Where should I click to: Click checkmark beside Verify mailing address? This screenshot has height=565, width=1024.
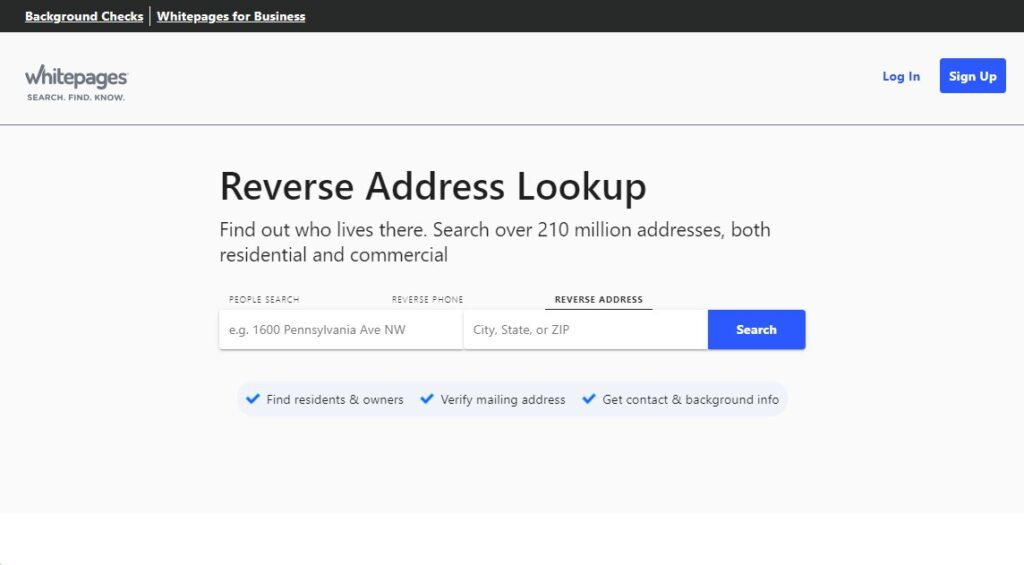click(426, 398)
